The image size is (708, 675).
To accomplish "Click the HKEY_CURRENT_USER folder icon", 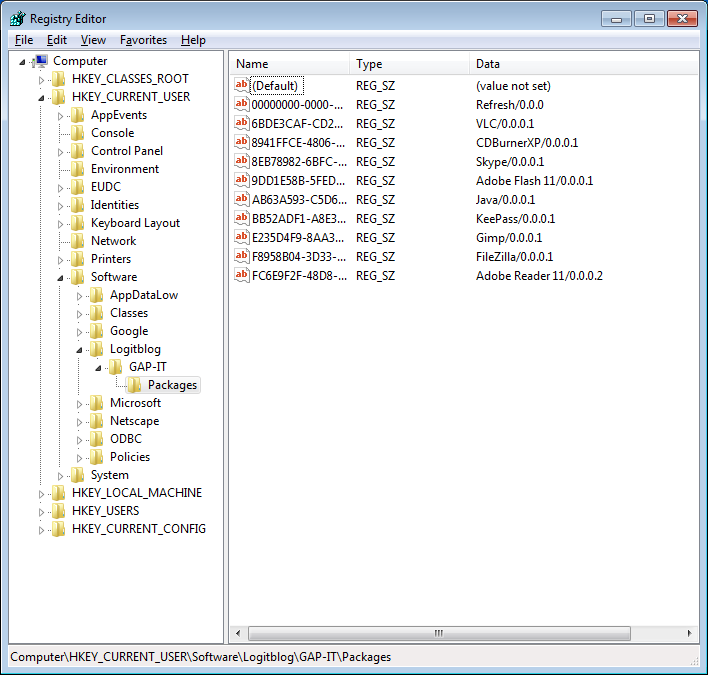I will point(58,97).
